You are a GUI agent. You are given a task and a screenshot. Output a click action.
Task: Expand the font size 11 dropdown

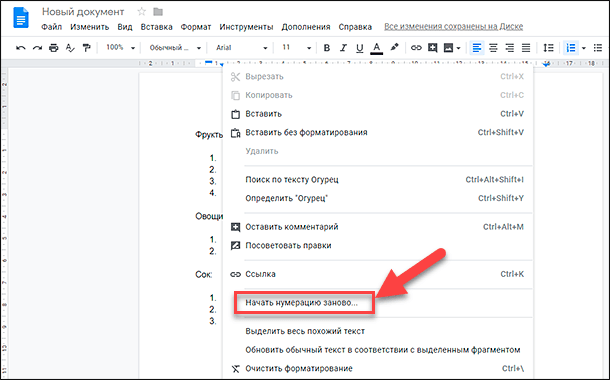coord(296,48)
